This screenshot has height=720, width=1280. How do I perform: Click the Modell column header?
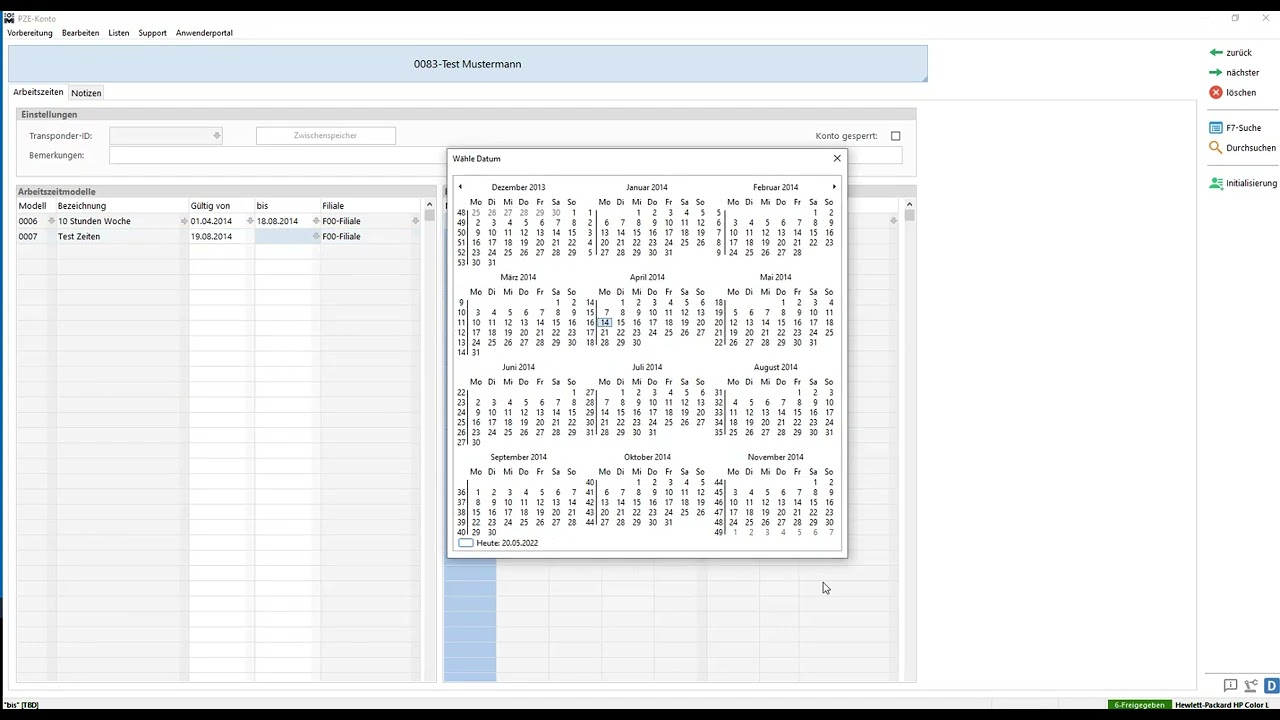pyautogui.click(x=31, y=206)
